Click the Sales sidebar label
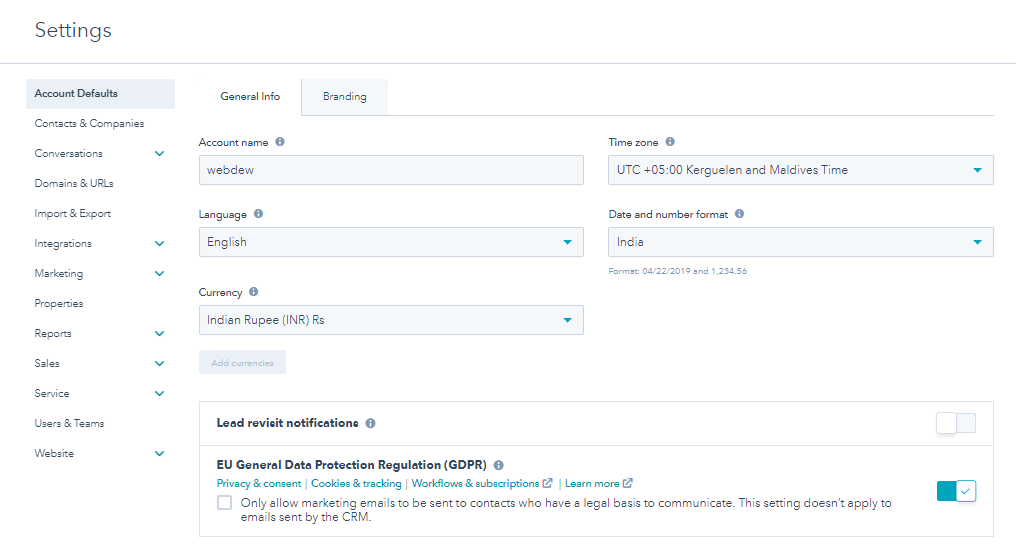 pyautogui.click(x=47, y=363)
